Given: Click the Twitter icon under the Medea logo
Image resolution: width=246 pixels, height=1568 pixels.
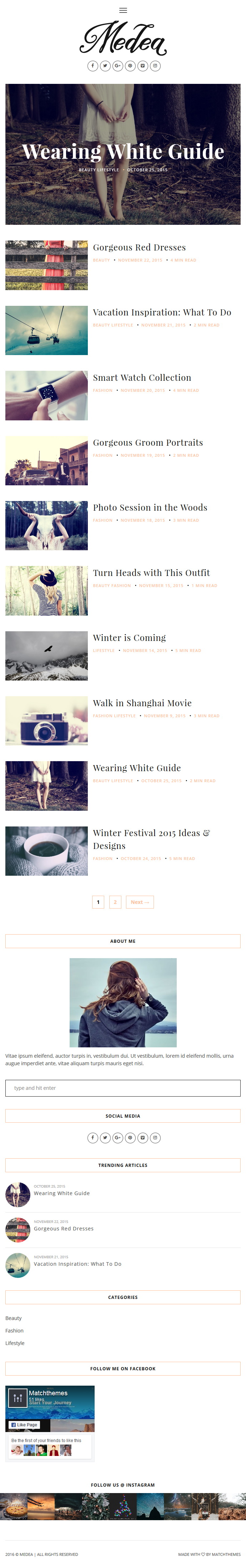Looking at the screenshot, I should tap(105, 66).
